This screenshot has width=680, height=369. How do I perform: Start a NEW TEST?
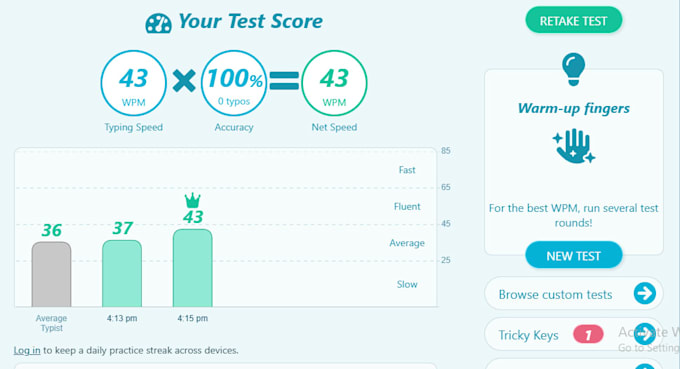(573, 255)
